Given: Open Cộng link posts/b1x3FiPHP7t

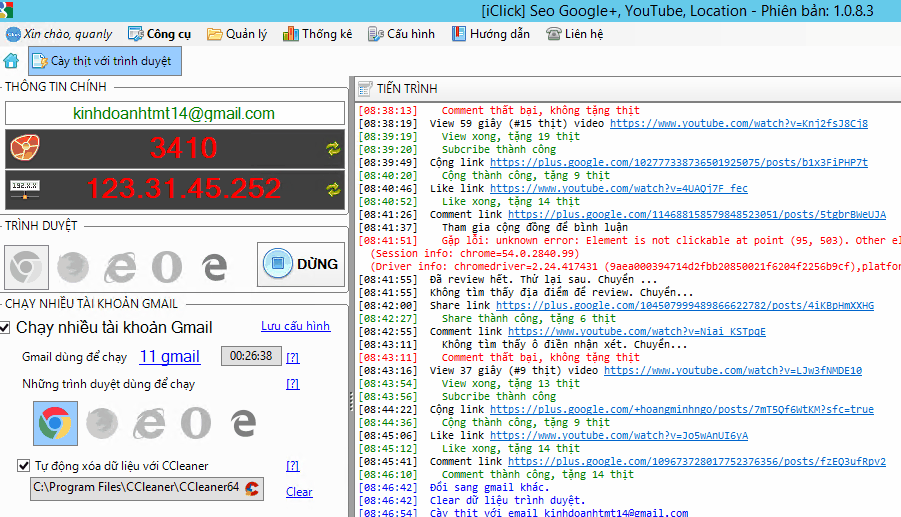Looking at the screenshot, I should (679, 163).
